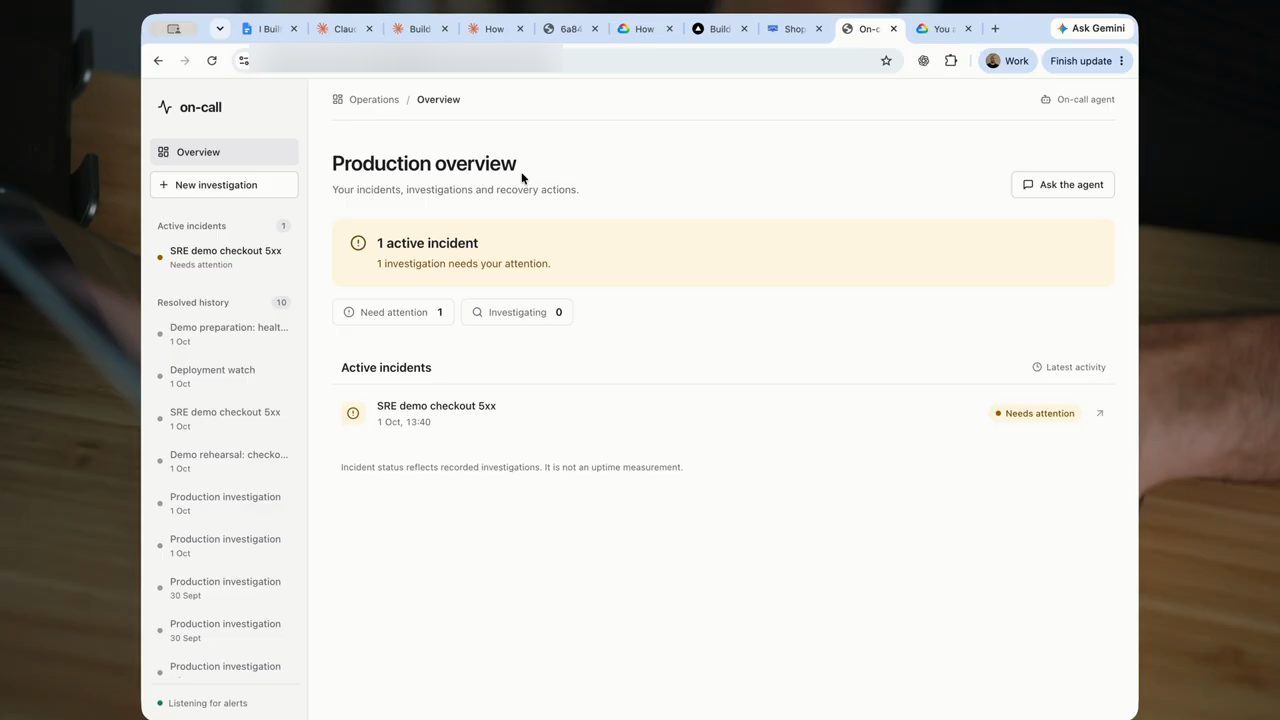Viewport: 1280px width, 720px height.
Task: Open Deployment watch in Resolved history
Action: [x=224, y=376]
